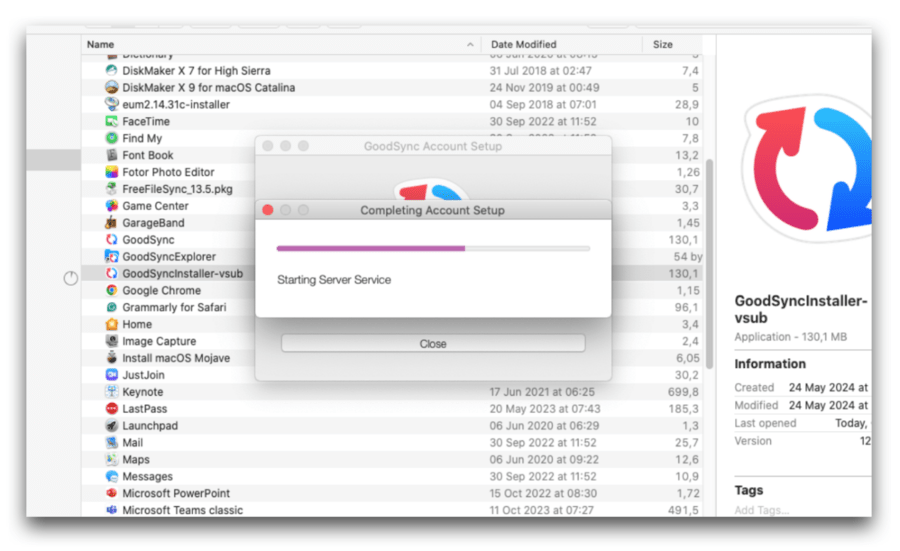Click the Game Center app icon
Screen dimensions: 900x551
coord(111,205)
